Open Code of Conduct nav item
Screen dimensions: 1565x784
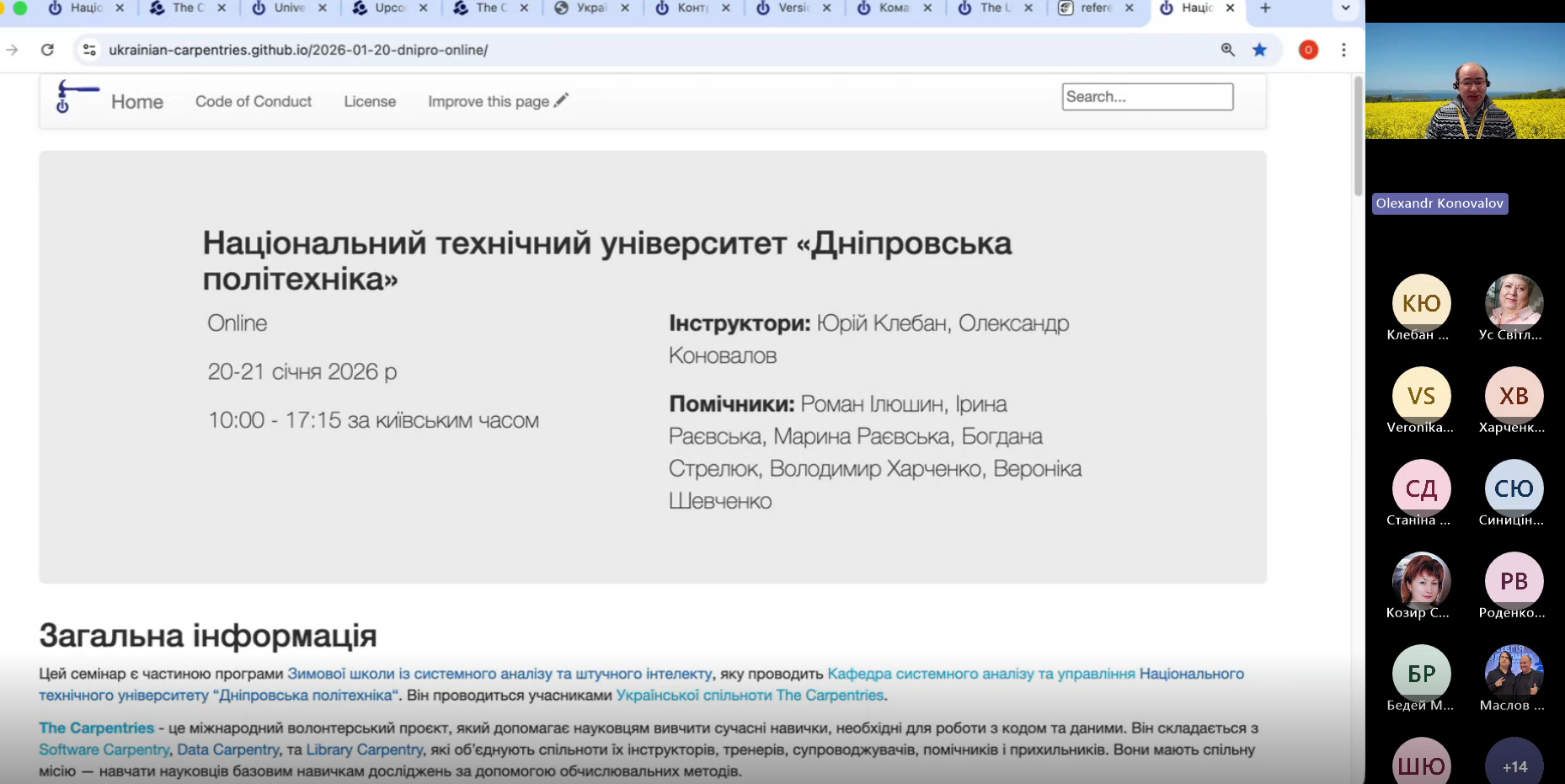click(253, 101)
